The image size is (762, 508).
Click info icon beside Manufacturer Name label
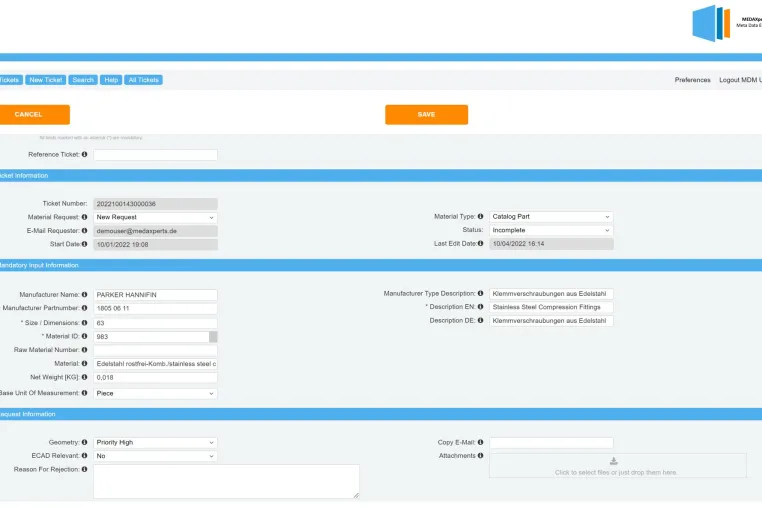pyautogui.click(x=85, y=295)
